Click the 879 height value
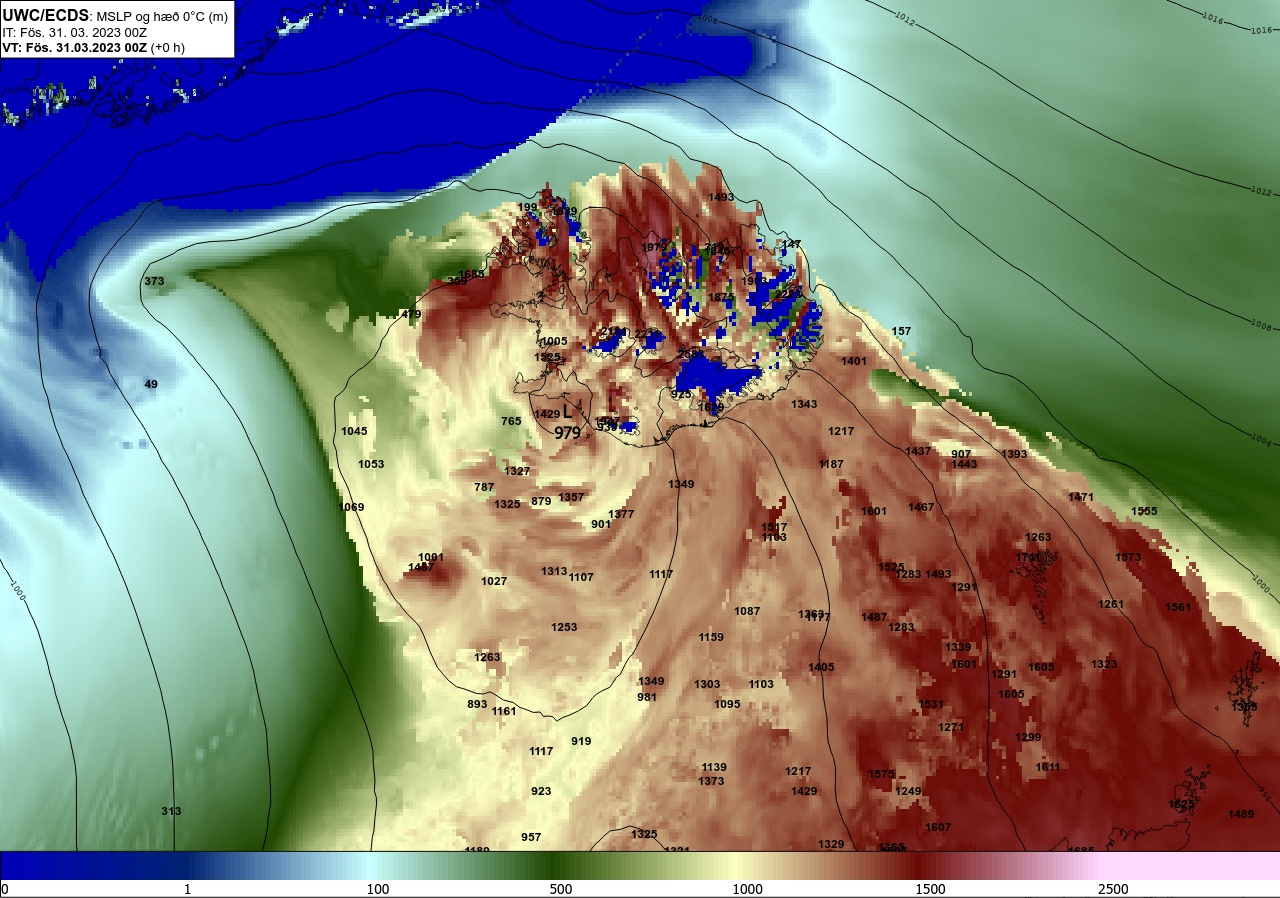 pyautogui.click(x=541, y=501)
